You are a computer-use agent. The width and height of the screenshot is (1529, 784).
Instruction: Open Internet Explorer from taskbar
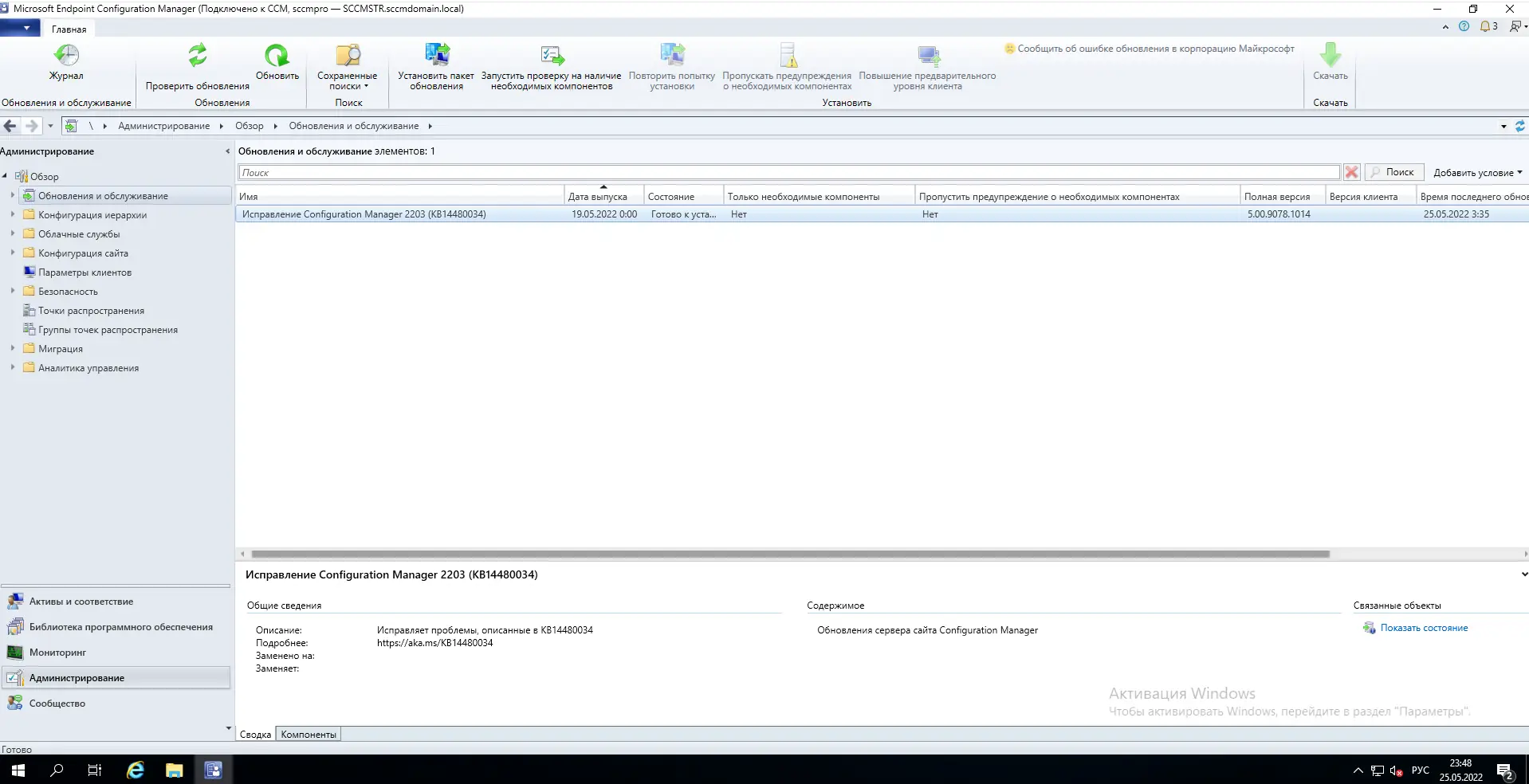click(136, 770)
